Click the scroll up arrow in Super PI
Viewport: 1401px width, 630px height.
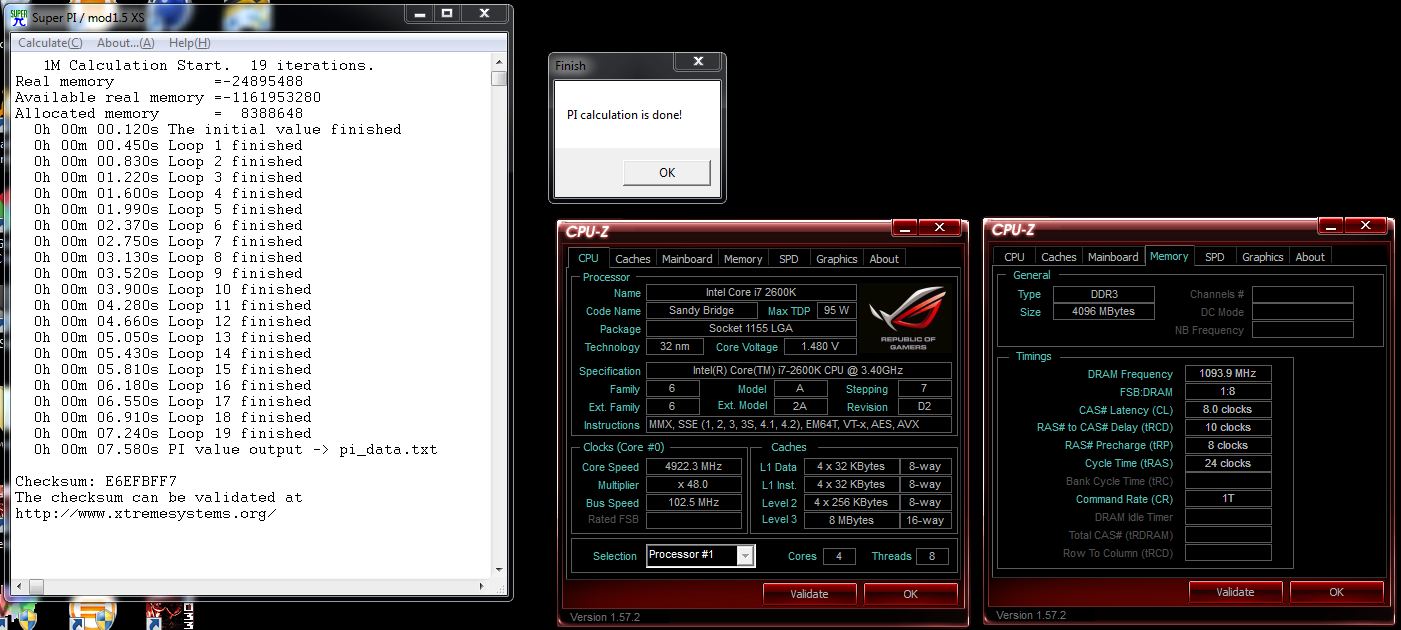pos(499,62)
